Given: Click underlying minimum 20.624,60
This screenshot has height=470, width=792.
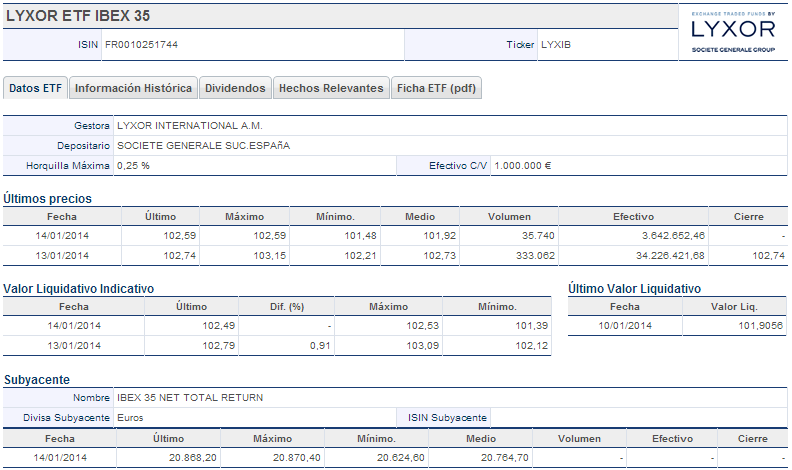Looking at the screenshot, I should 401,458.
